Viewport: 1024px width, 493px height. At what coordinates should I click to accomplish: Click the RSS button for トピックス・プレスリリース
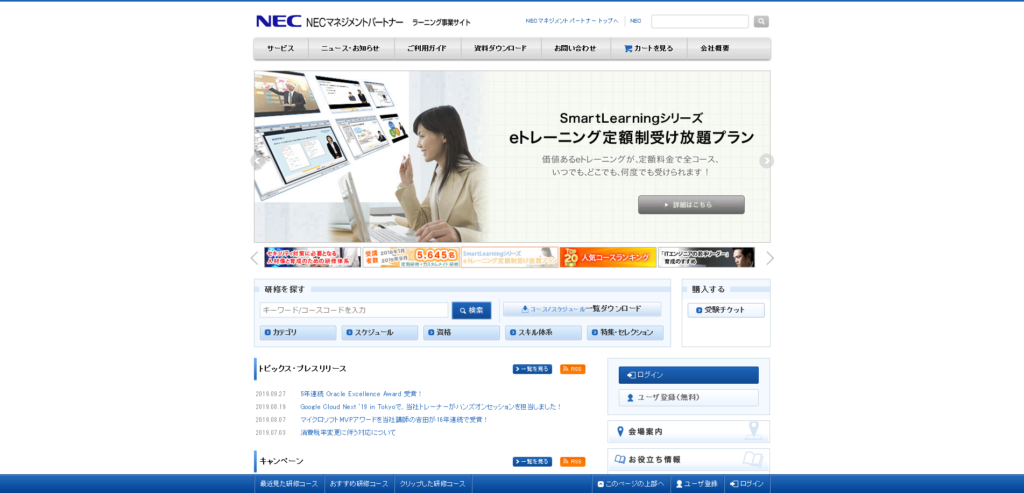573,369
